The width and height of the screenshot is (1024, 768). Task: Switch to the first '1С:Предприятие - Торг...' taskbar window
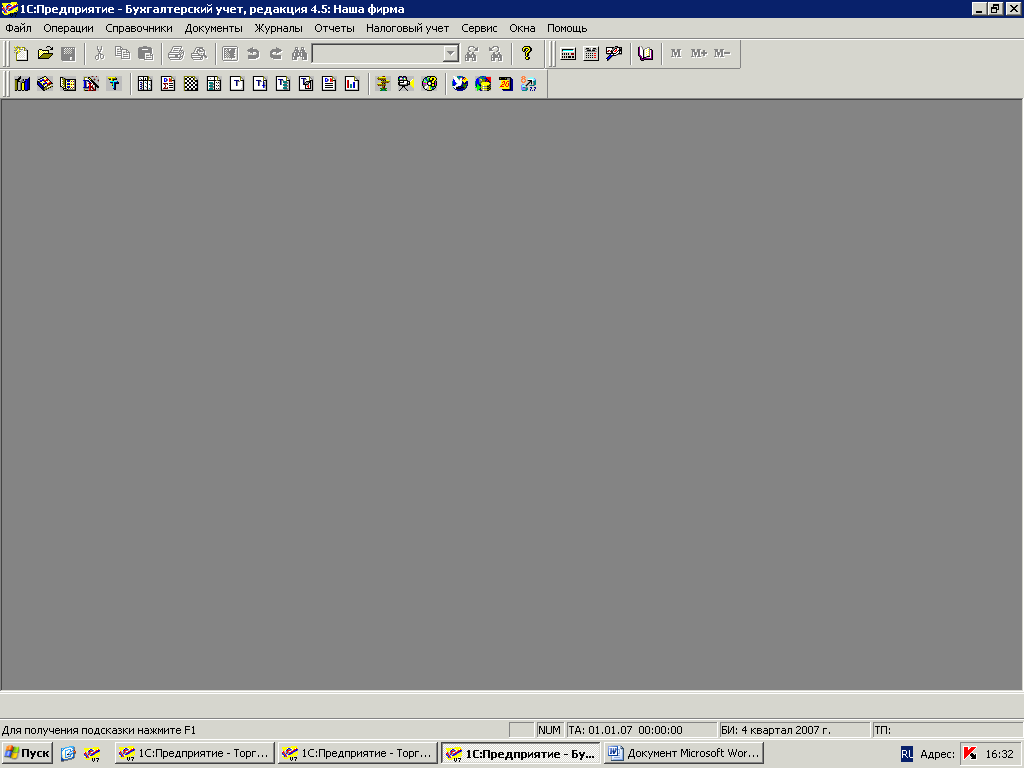(195, 753)
